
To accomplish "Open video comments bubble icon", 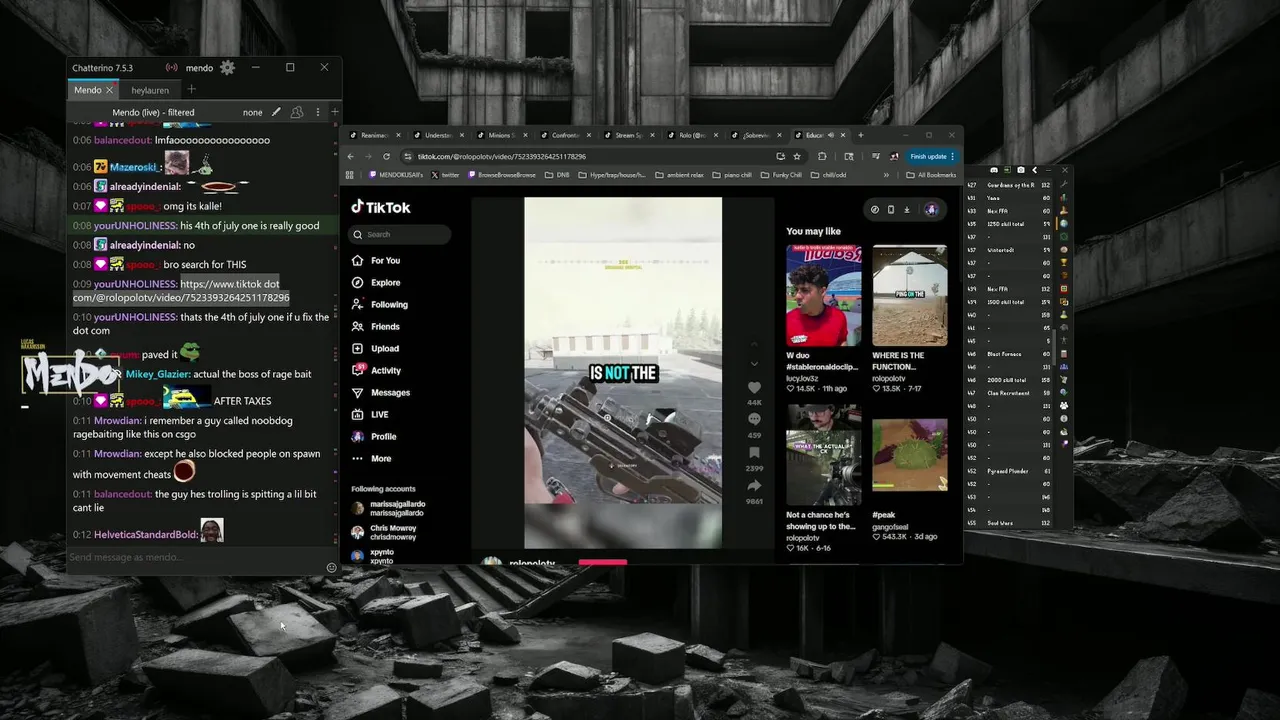I will coord(754,419).
